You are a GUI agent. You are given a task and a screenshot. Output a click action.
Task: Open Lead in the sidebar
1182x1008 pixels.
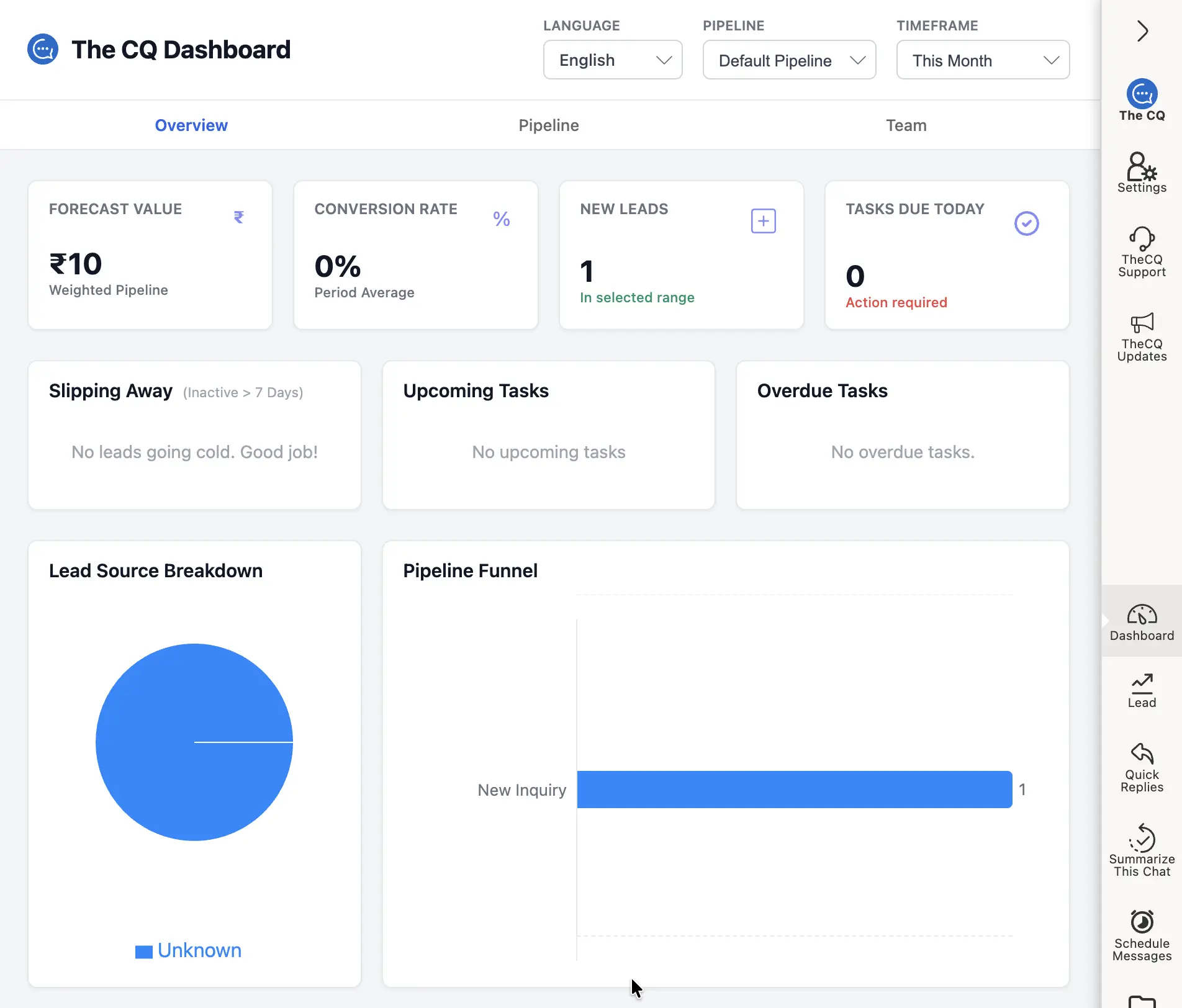pyautogui.click(x=1142, y=691)
